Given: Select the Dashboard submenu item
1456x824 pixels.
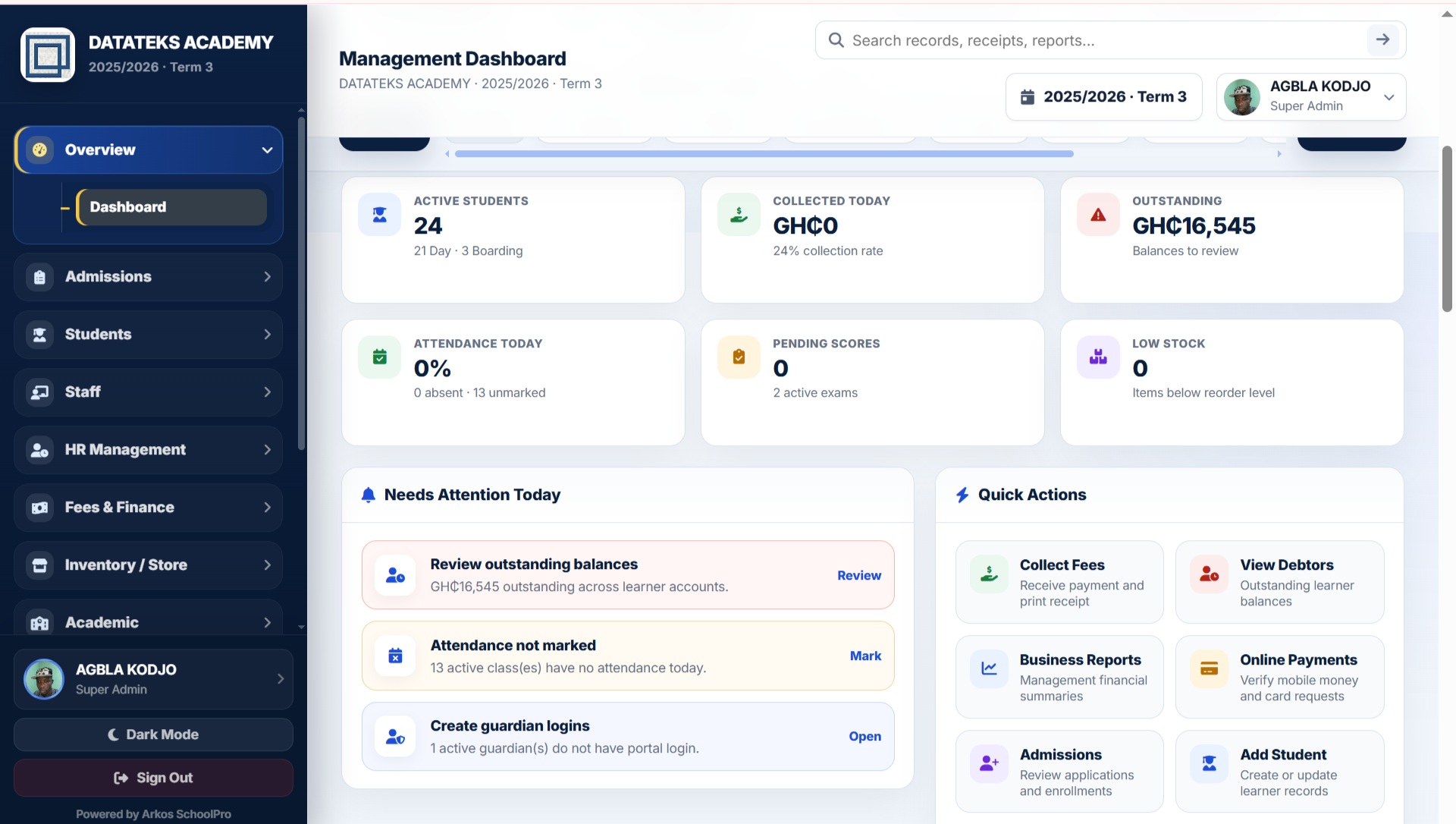Looking at the screenshot, I should pyautogui.click(x=172, y=207).
